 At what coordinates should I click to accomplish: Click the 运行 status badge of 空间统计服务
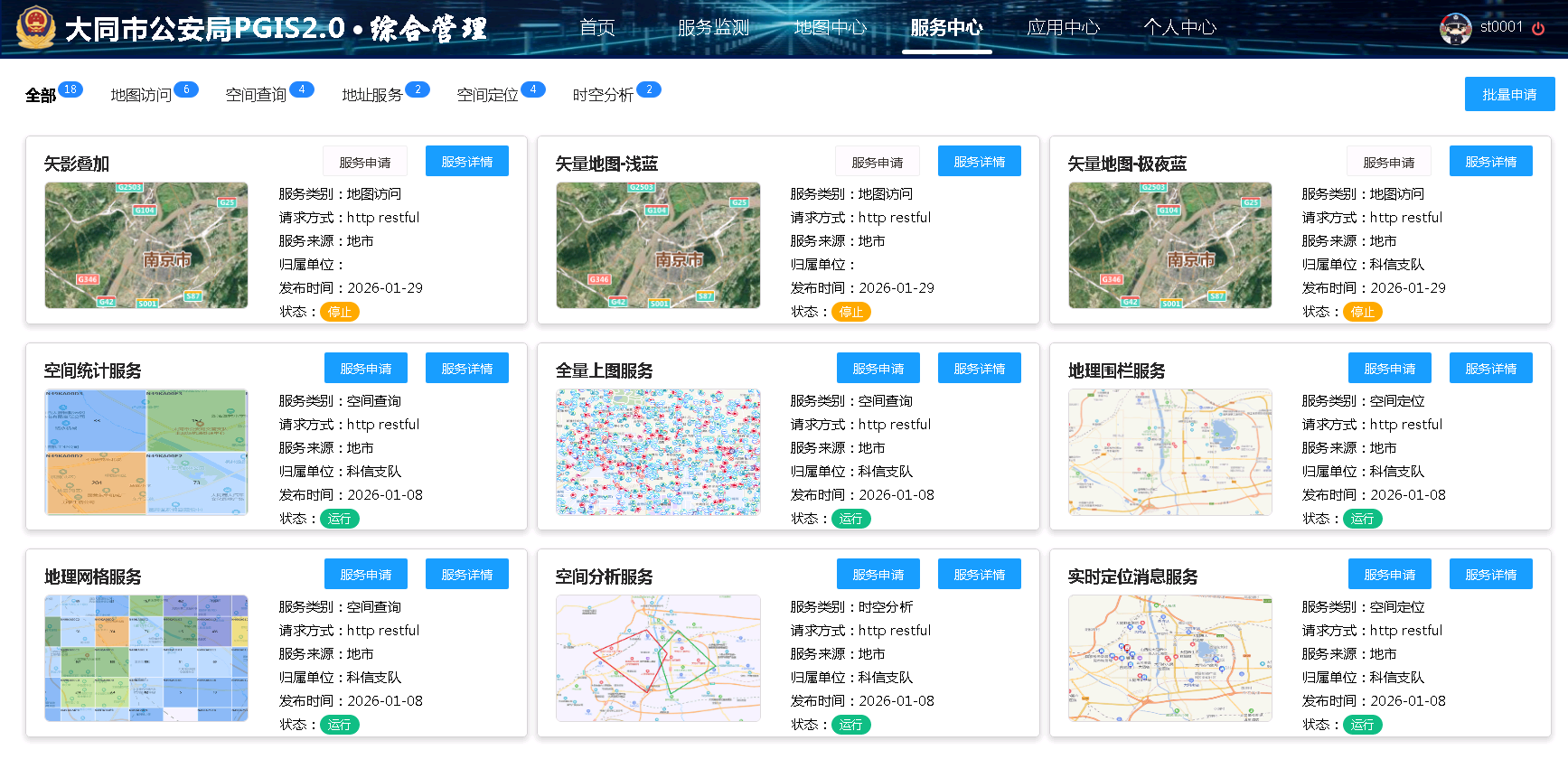click(340, 519)
